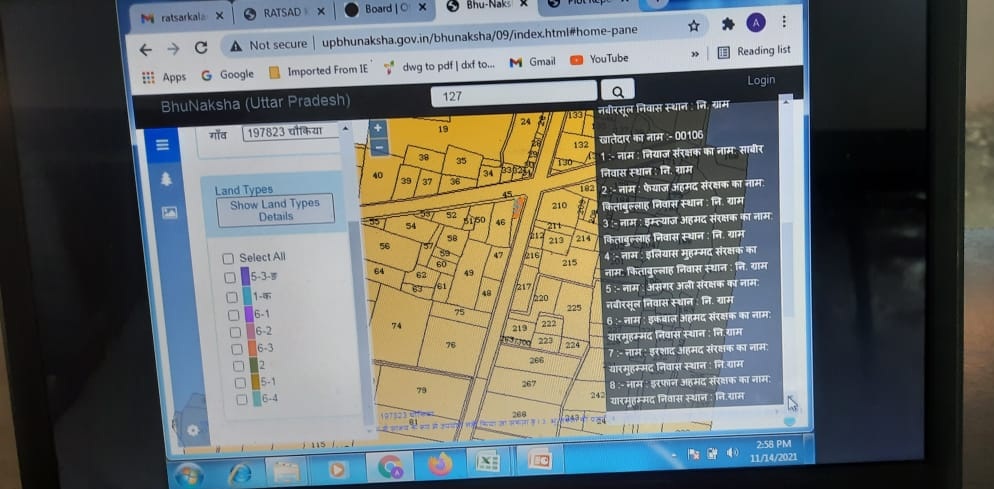Click the magnifier search button beside plot number

(617, 93)
